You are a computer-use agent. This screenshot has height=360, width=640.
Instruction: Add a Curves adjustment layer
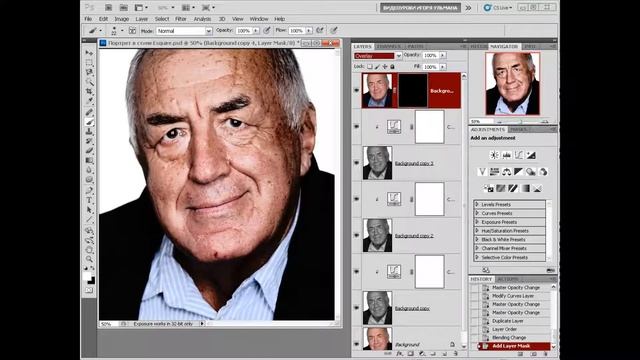coord(519,155)
